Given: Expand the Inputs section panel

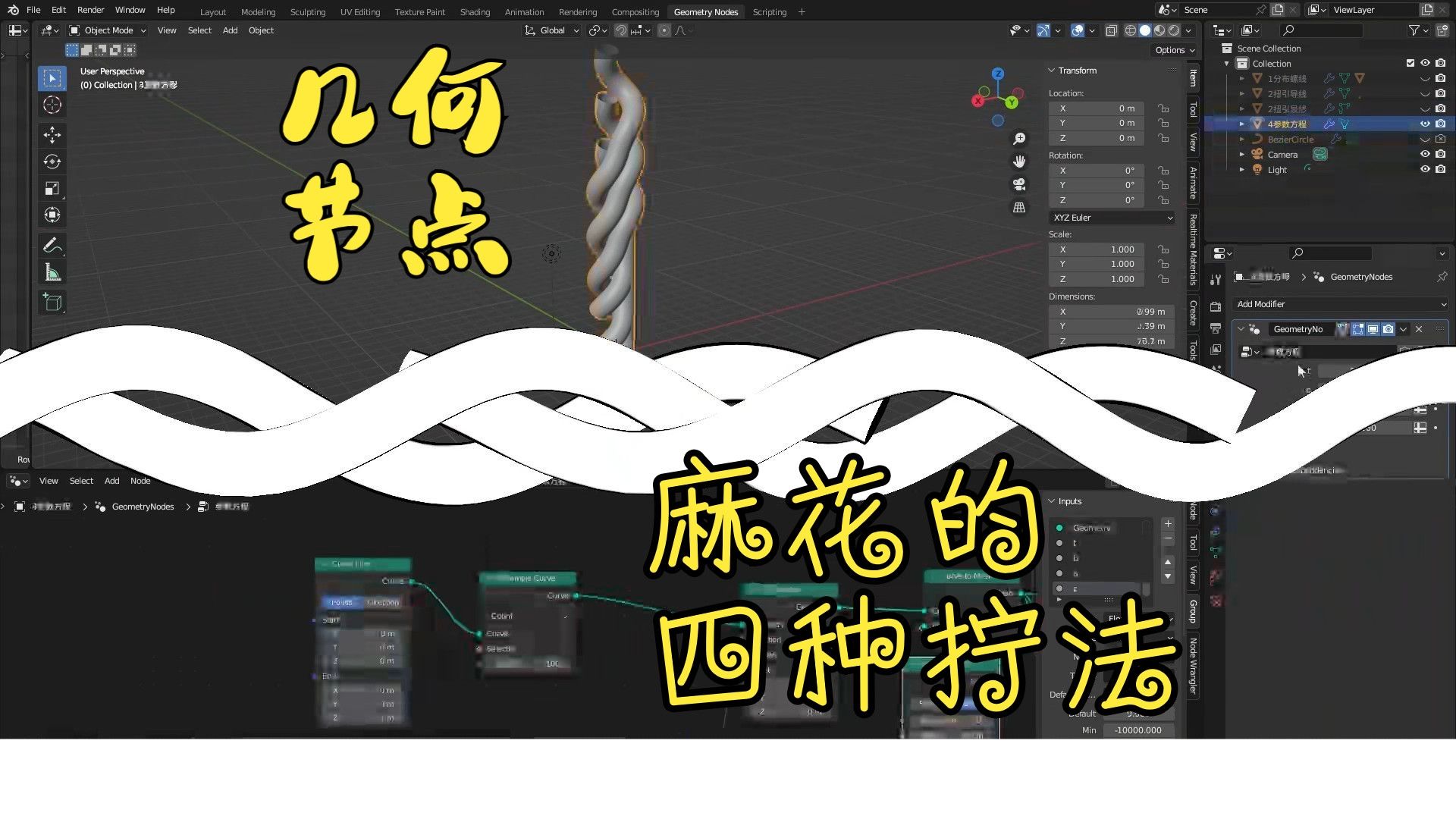Looking at the screenshot, I should coord(1053,500).
